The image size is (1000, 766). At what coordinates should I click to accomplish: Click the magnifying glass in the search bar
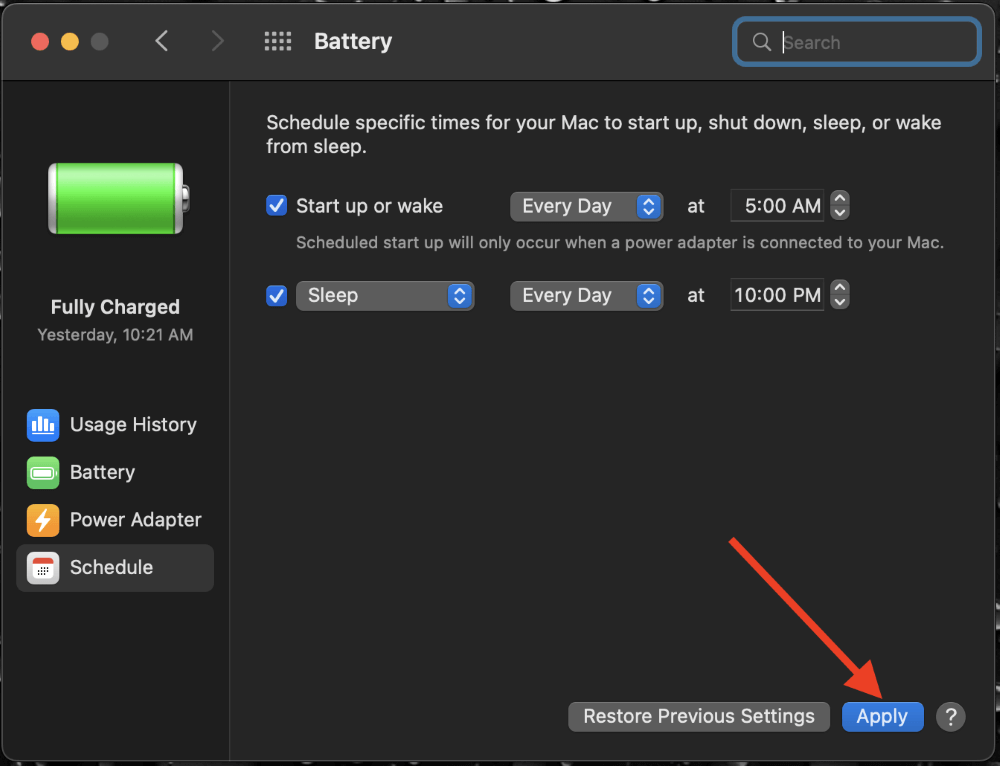coord(760,42)
